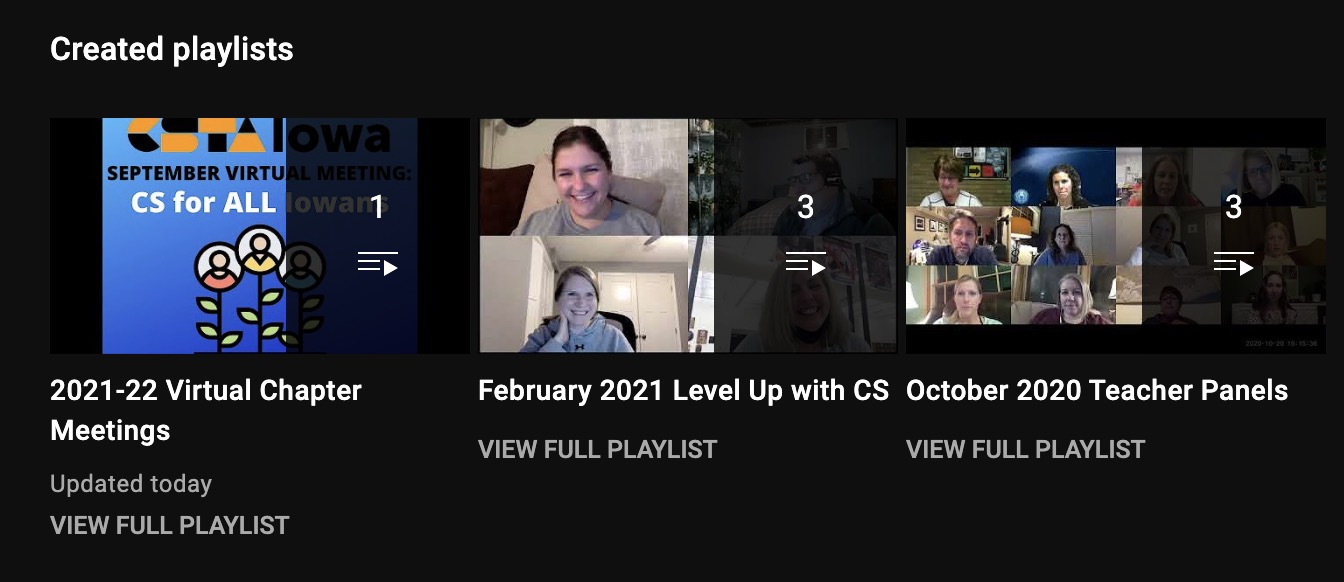Click the playlist icon on 2021-22 Virtual Chapter Meetings
Viewport: 1344px width, 582px height.
(x=378, y=264)
